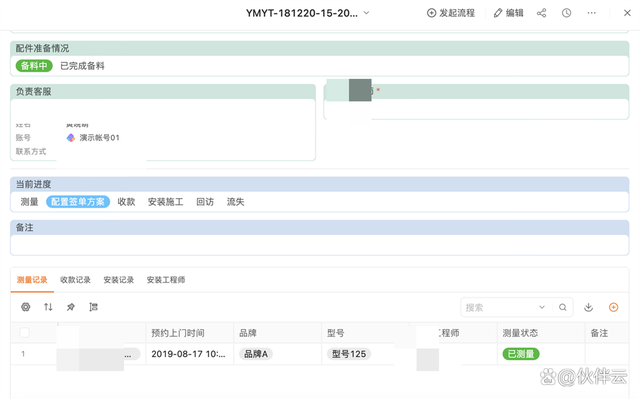Switch to 收款记录 tab
This screenshot has width=640, height=399.
point(75,280)
